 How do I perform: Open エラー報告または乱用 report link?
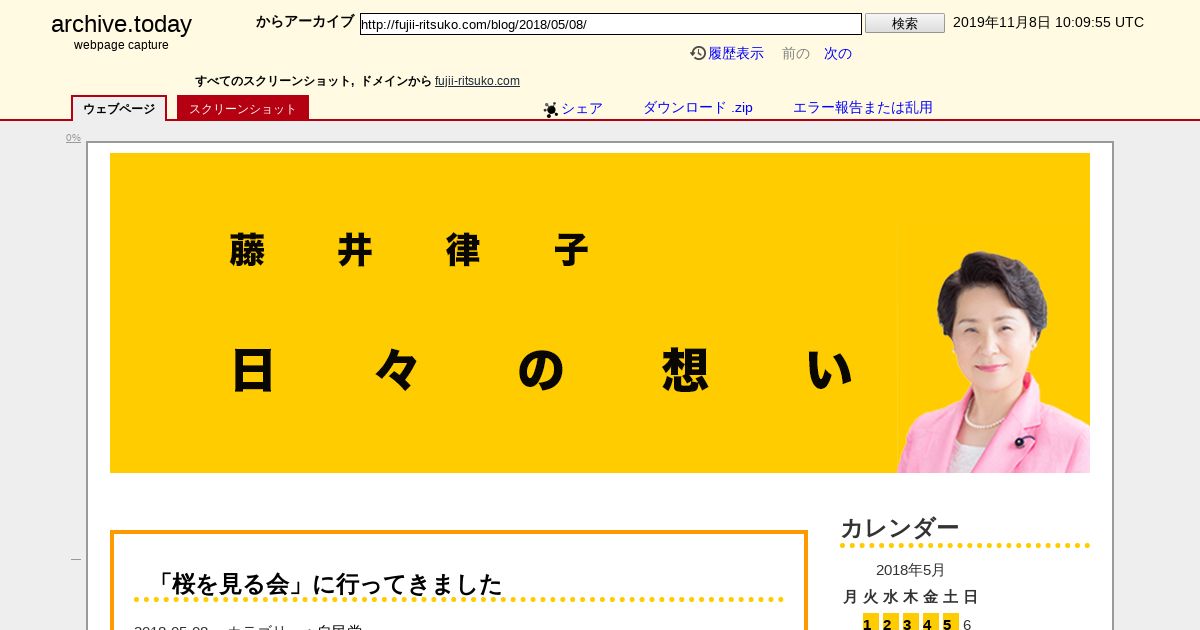tap(862, 107)
